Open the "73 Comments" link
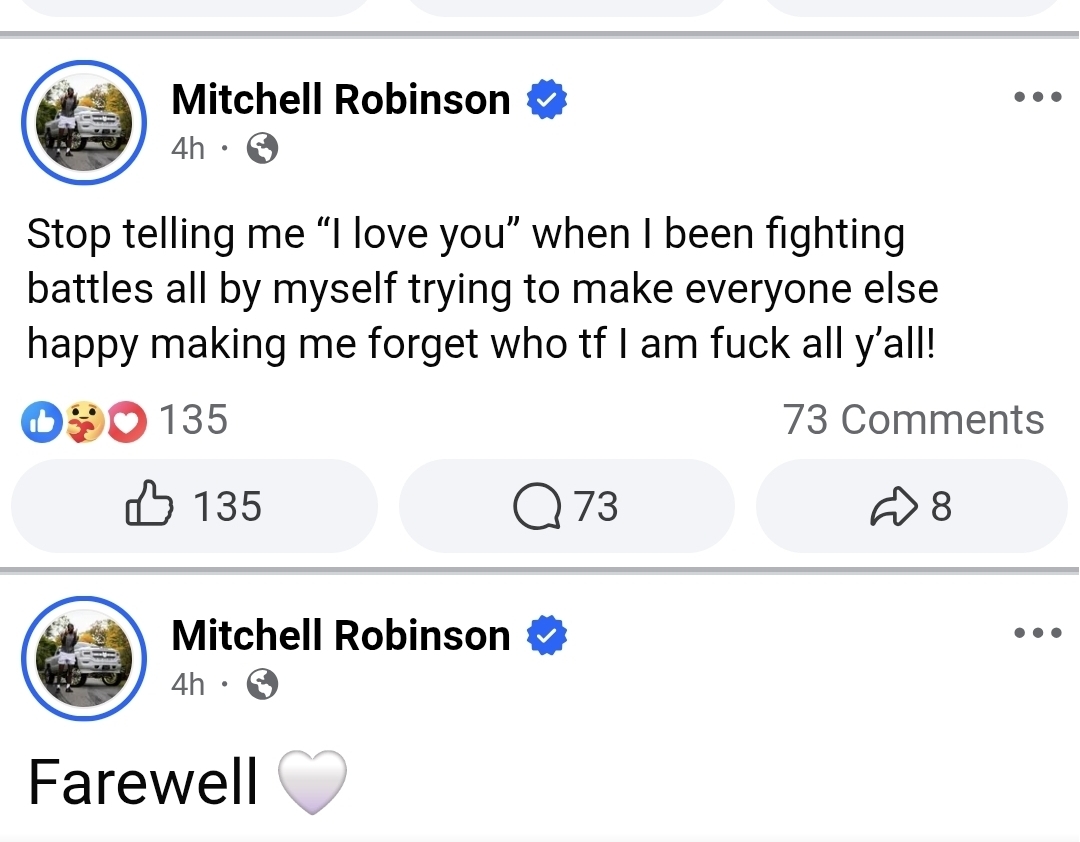Image resolution: width=1080 pixels, height=842 pixels. click(x=913, y=420)
